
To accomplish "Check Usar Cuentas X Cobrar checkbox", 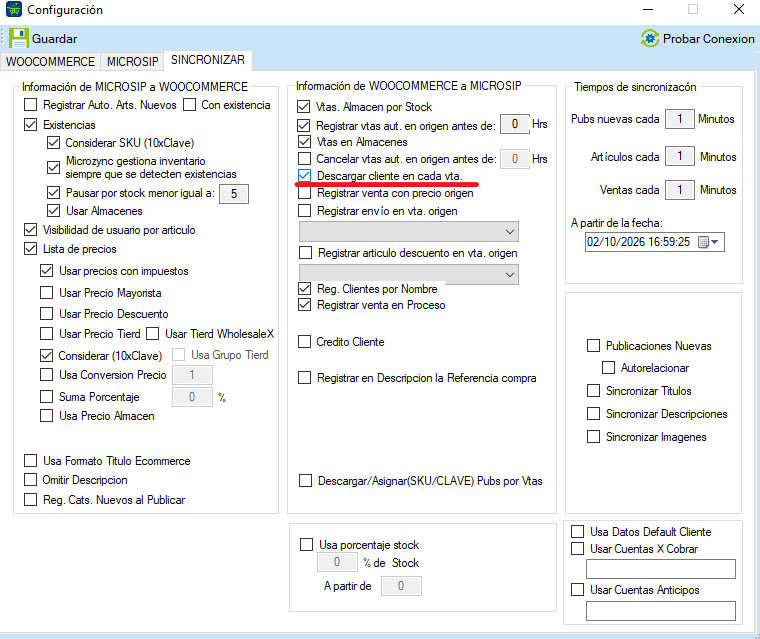I will pyautogui.click(x=577, y=548).
